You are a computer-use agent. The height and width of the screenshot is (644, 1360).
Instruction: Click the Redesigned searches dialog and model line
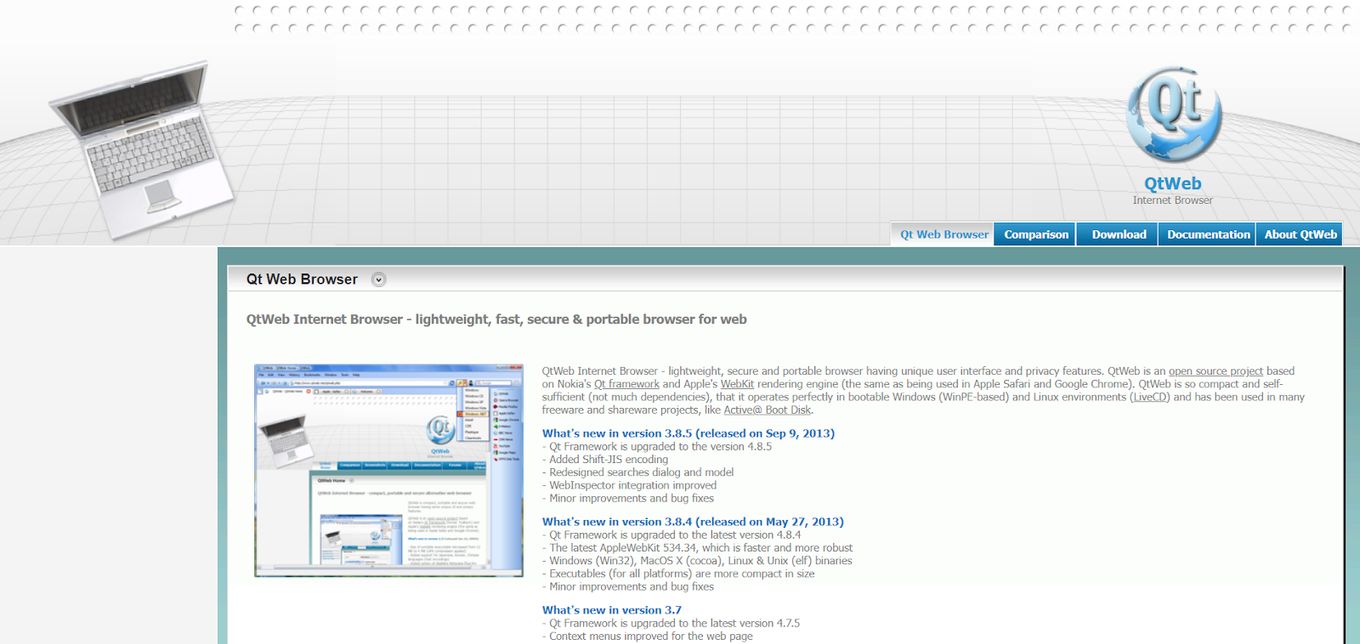[638, 473]
